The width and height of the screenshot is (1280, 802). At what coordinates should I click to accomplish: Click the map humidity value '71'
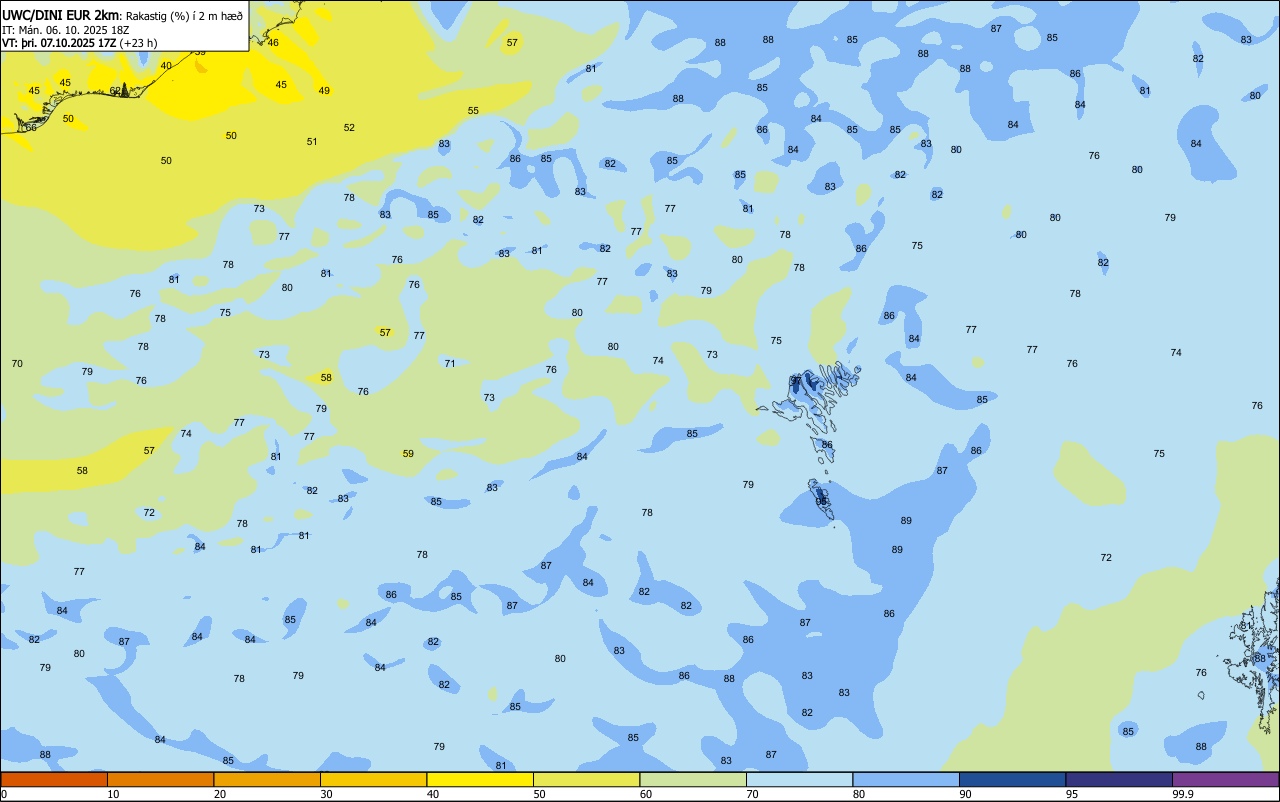450,363
